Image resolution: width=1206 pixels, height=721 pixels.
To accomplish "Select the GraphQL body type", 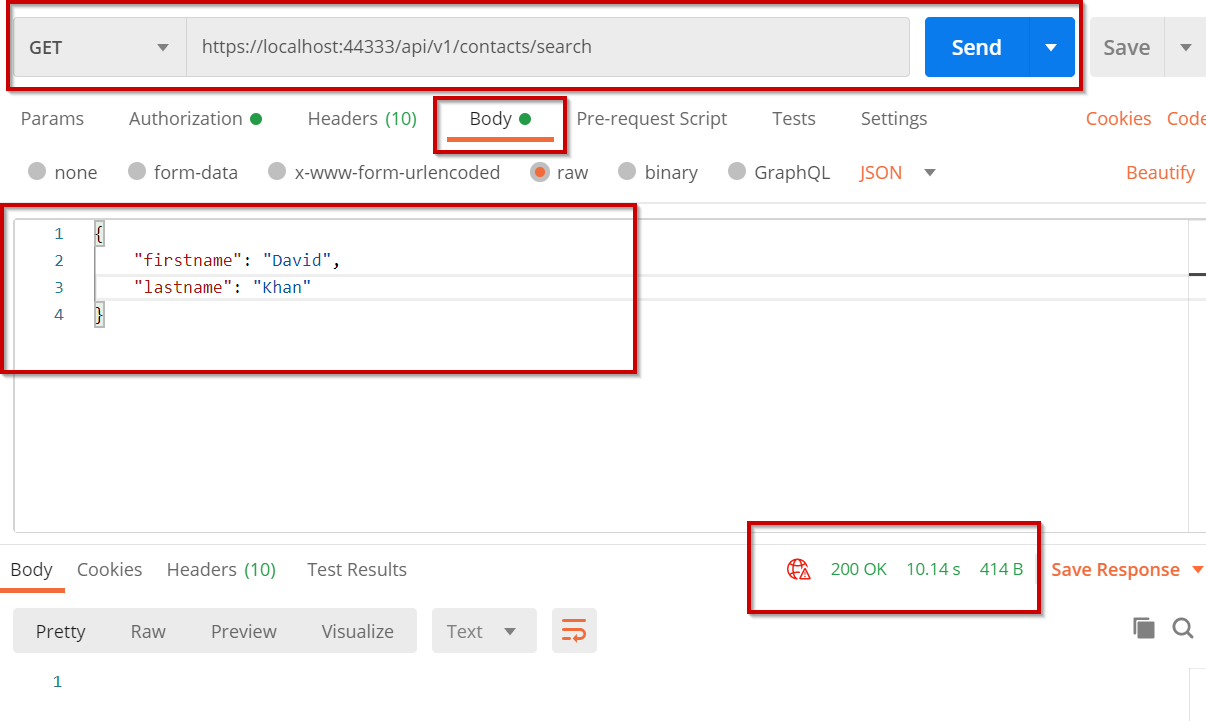I will coord(779,172).
